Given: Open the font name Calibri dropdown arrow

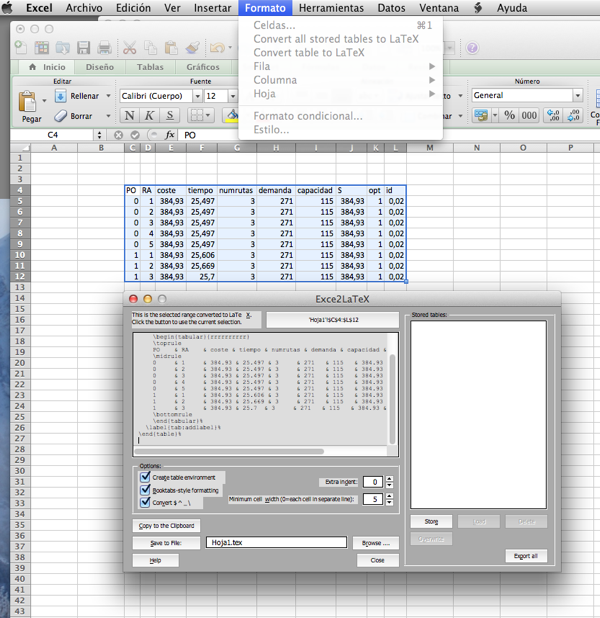Looking at the screenshot, I should pos(198,96).
